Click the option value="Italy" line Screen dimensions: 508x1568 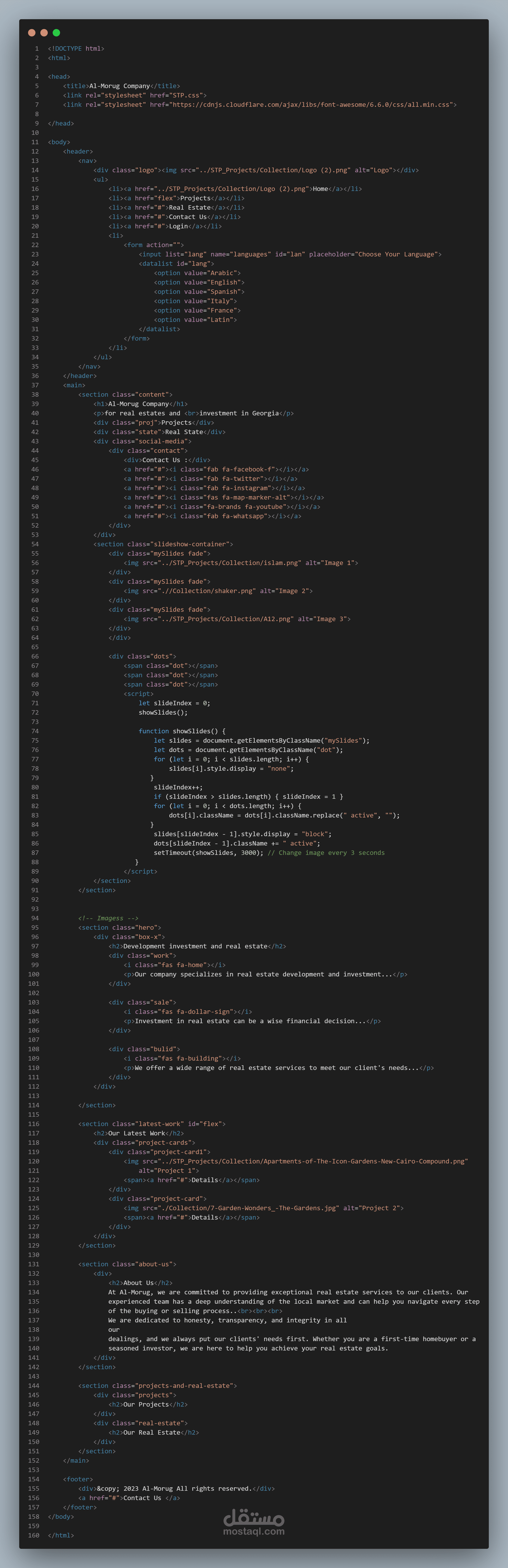click(195, 301)
